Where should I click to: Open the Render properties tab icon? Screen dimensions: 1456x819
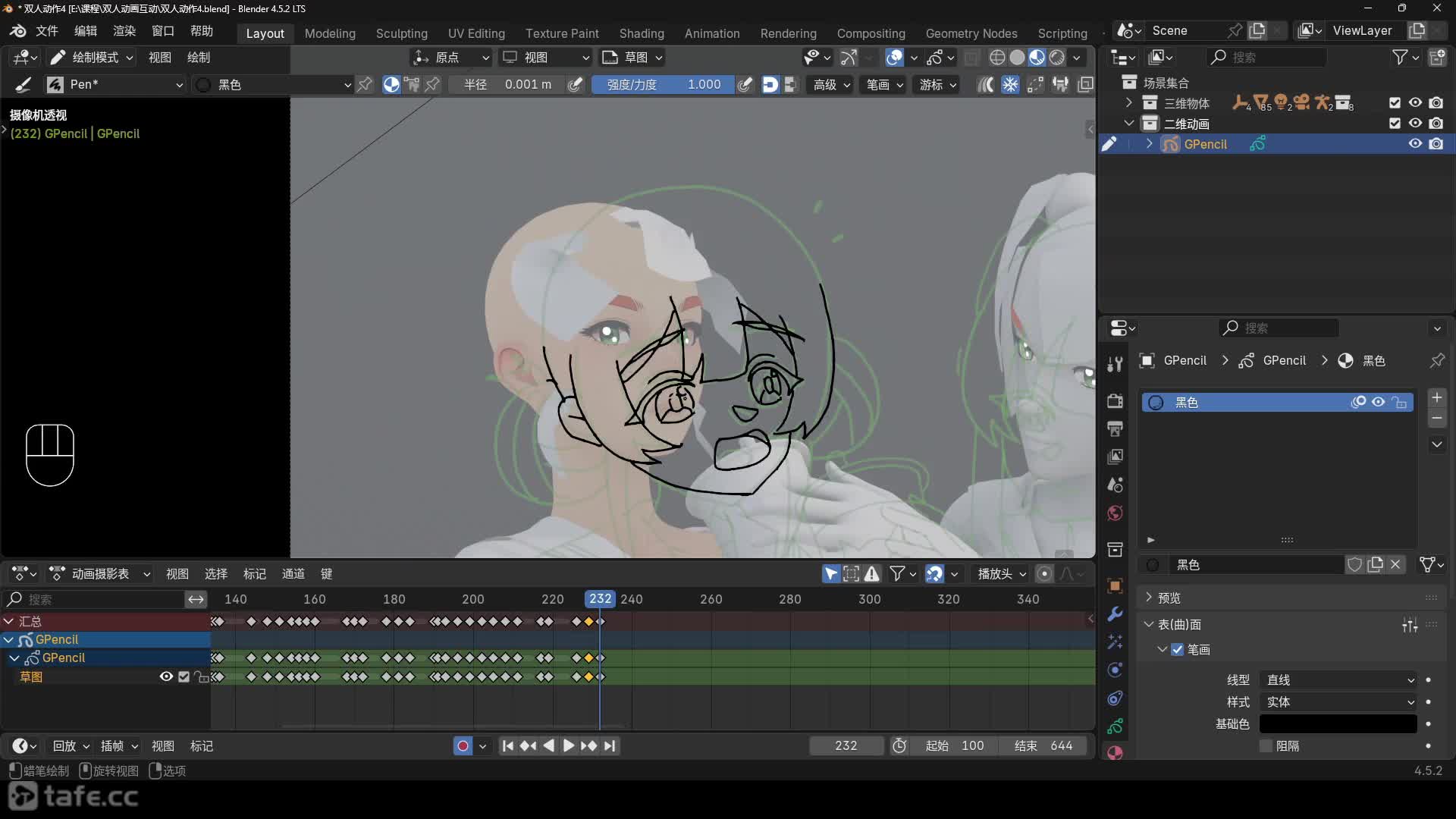(1115, 400)
